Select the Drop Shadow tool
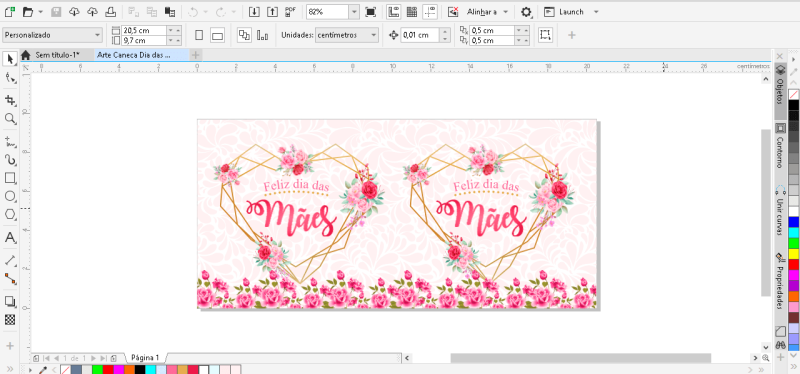The height and width of the screenshot is (374, 800). (10, 301)
